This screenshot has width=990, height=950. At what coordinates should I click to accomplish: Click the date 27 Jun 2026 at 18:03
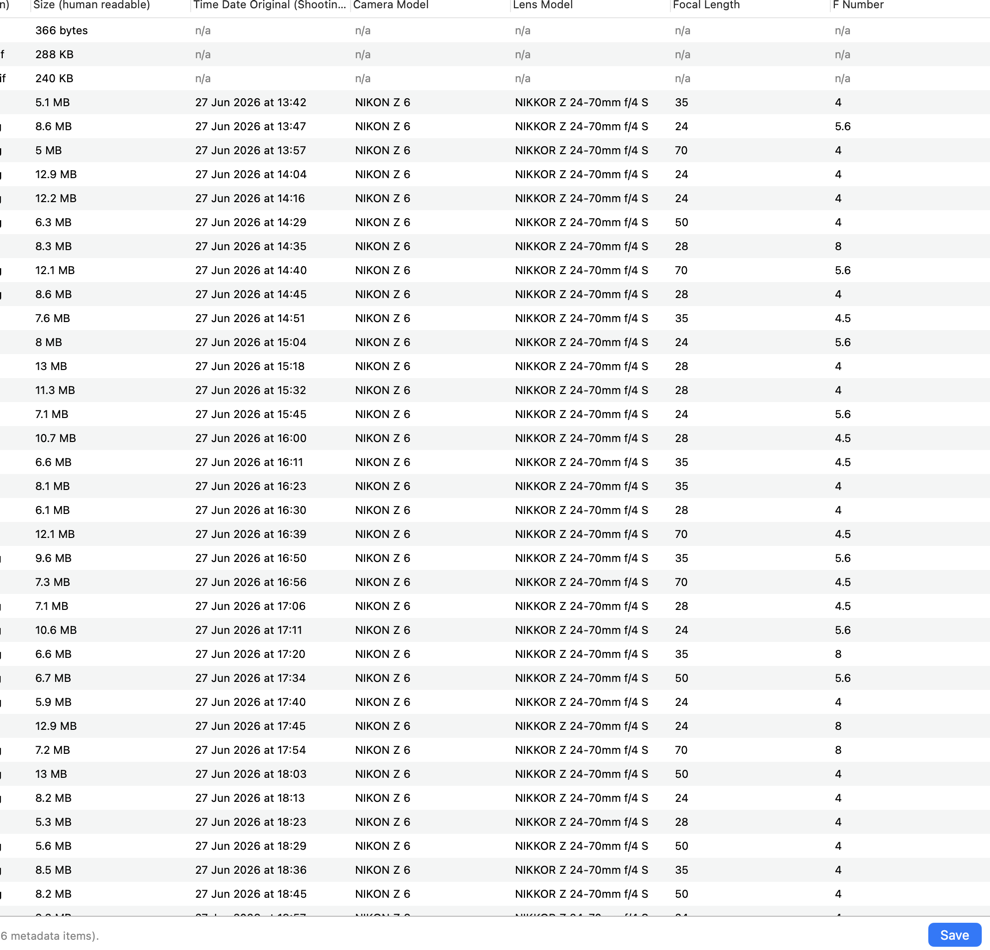[x=251, y=774]
